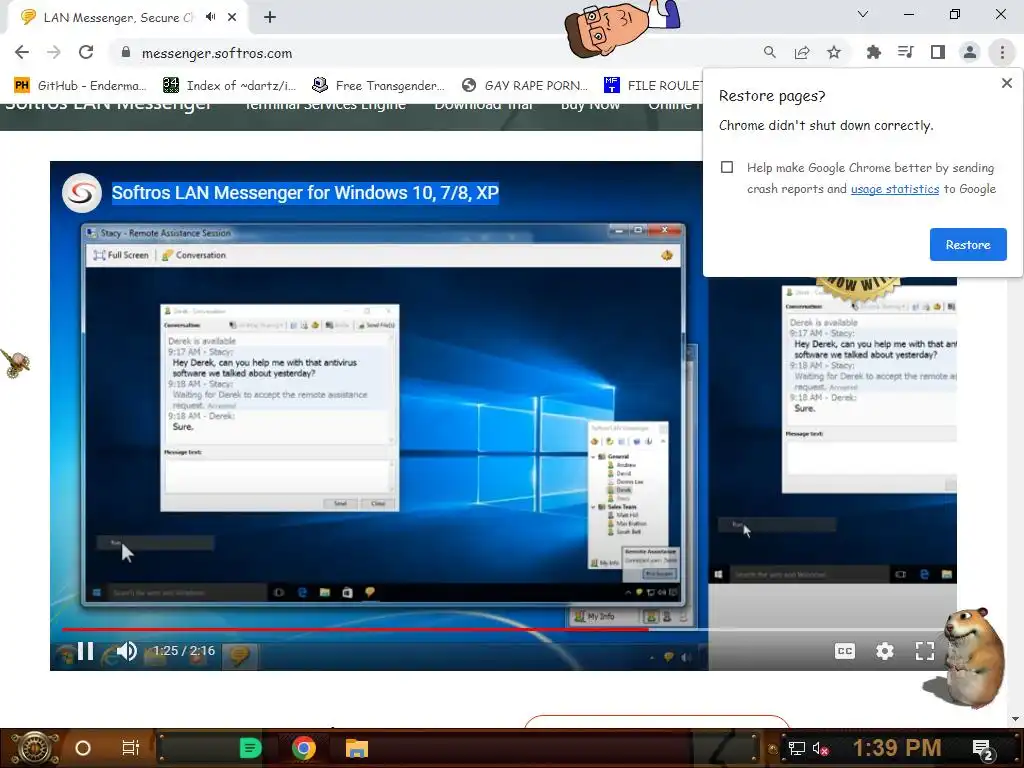Click the Buy Now menu item
Viewport: 1024px width, 768px height.
tap(590, 104)
